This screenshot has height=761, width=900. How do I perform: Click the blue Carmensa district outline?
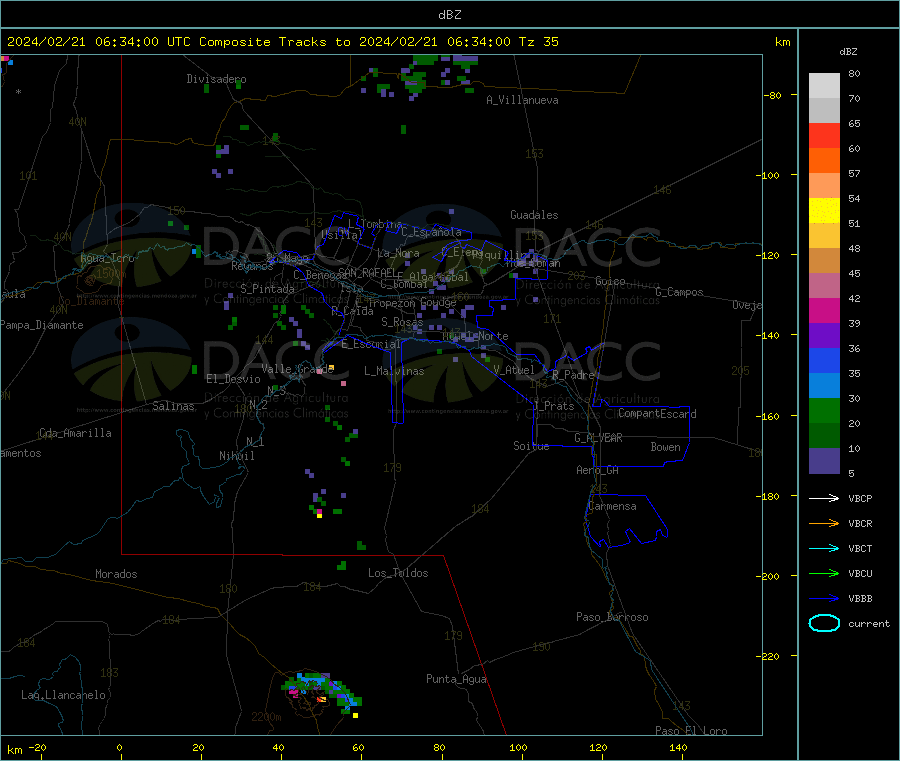[626, 521]
